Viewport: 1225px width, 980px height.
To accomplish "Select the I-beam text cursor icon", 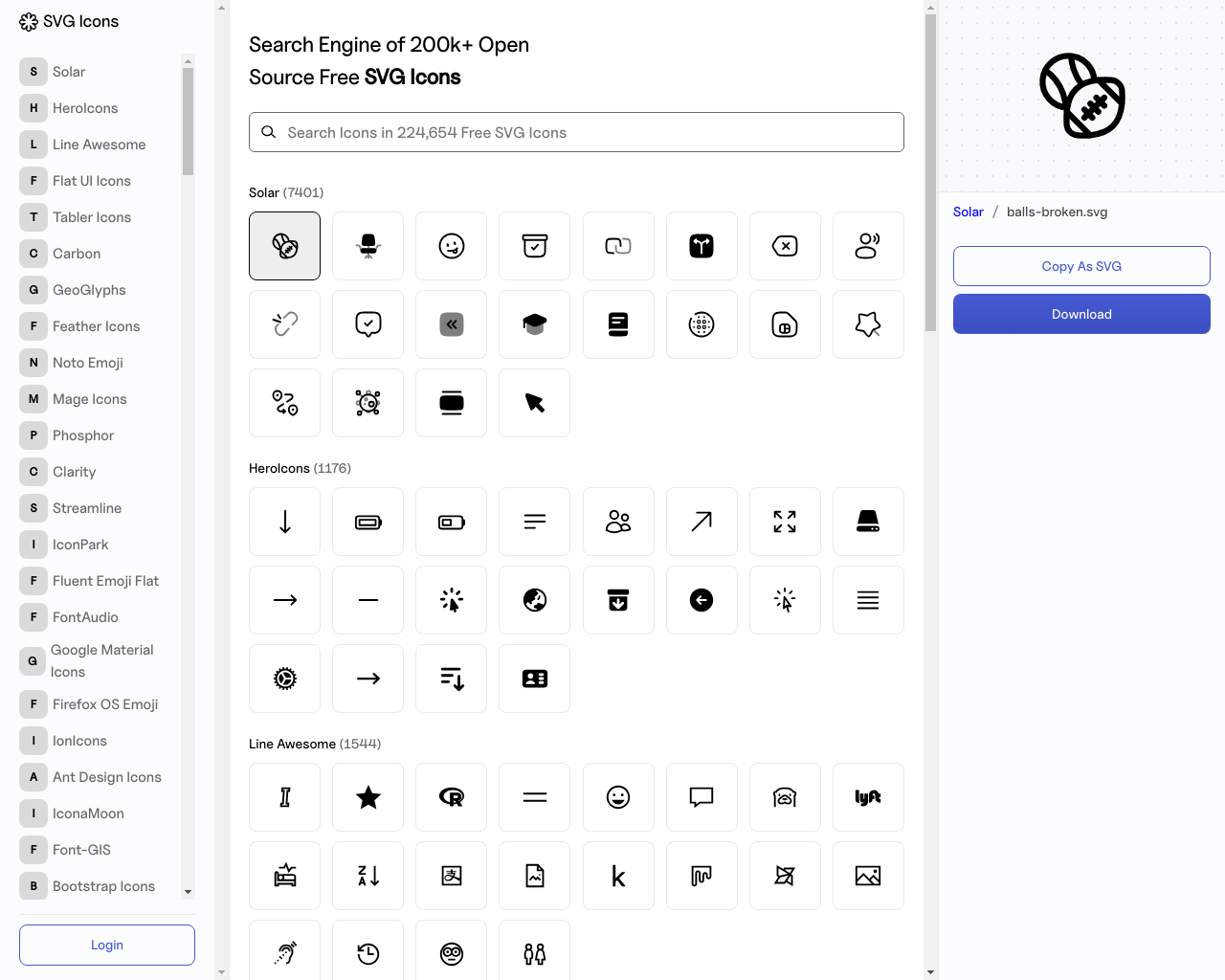I will point(284,797).
